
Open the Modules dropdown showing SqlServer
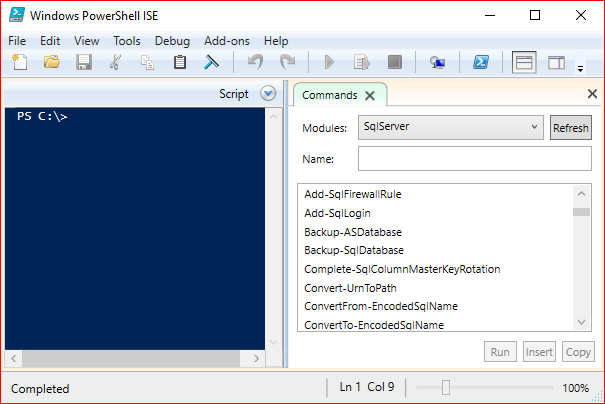pos(451,127)
